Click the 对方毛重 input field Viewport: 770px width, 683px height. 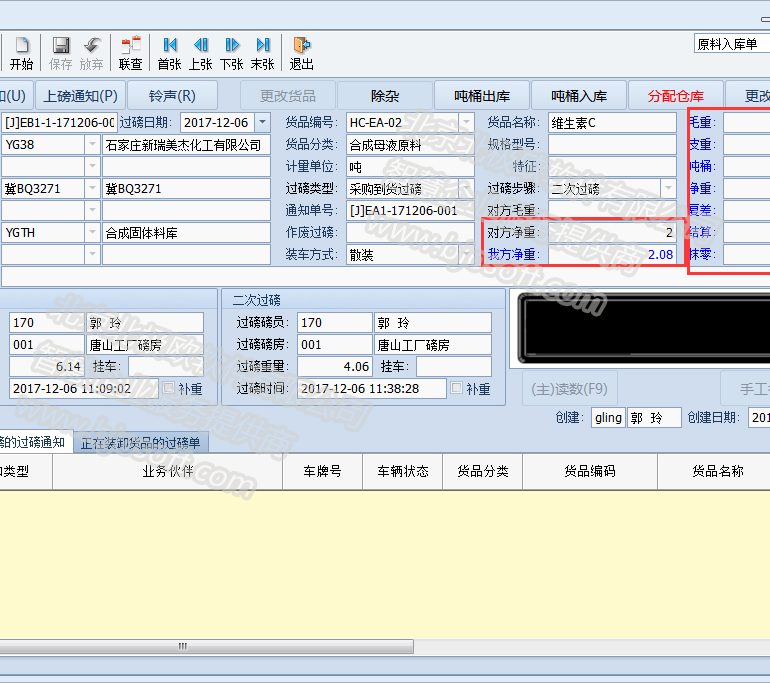[x=612, y=210]
